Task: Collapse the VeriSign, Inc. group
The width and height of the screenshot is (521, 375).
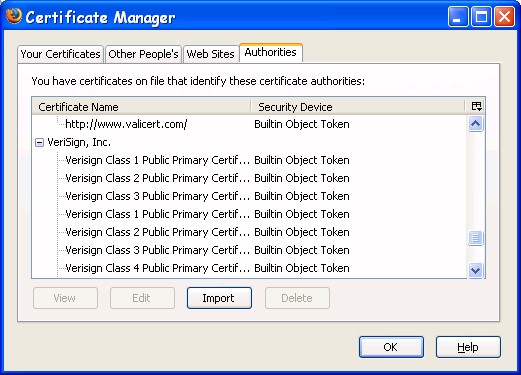Action: pos(39,143)
